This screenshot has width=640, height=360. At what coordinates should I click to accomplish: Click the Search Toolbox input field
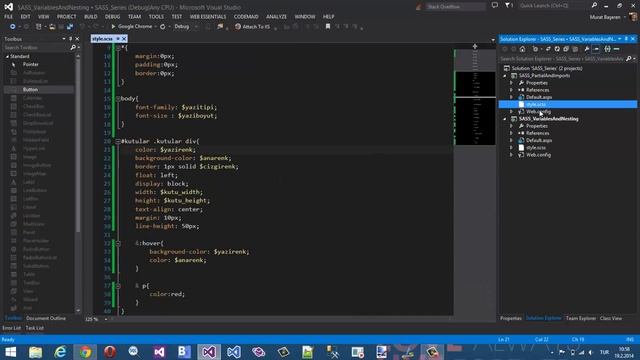pos(37,48)
